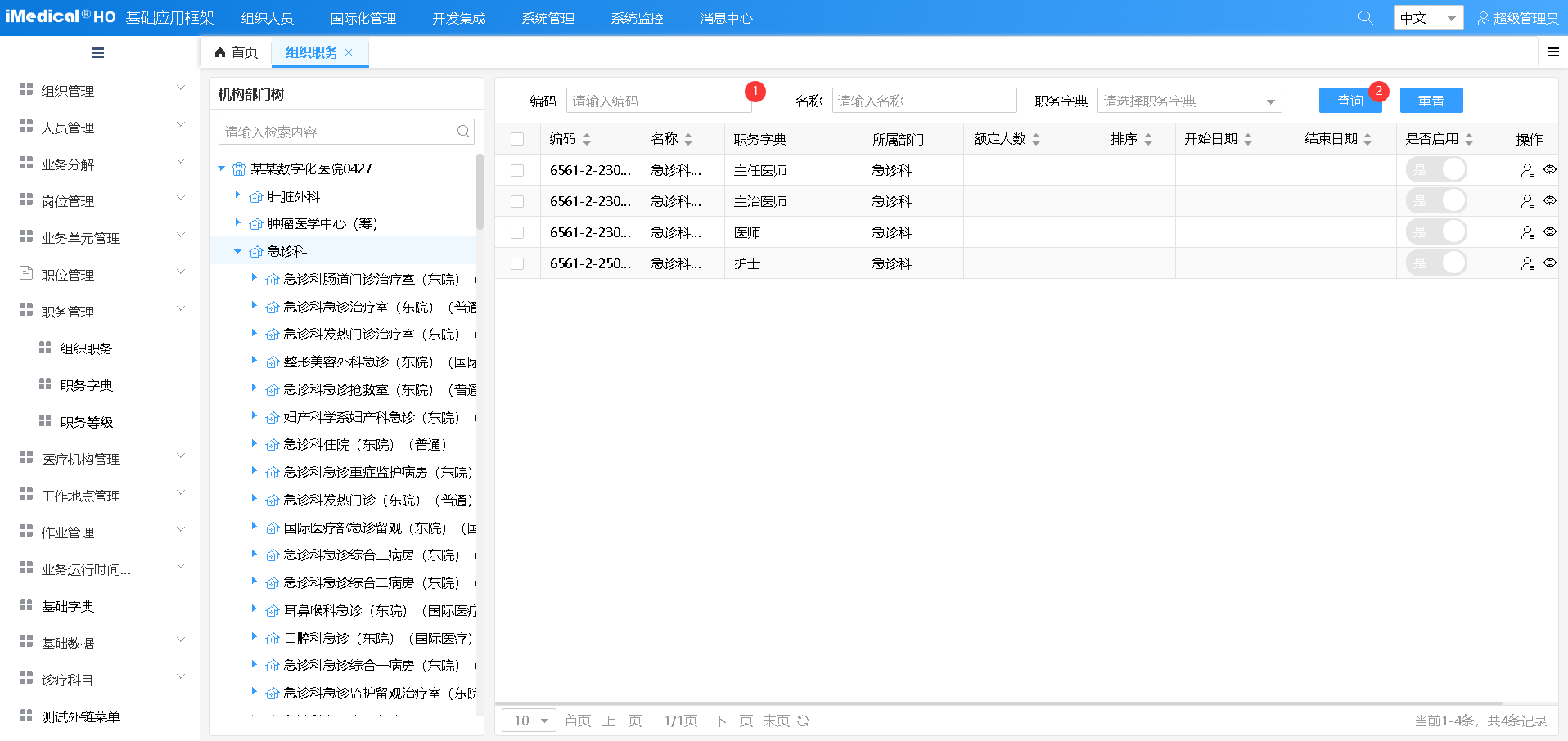The width and height of the screenshot is (1568, 741).
Task: Sort the 编码 column using its sort arrows
Action: pos(587,139)
